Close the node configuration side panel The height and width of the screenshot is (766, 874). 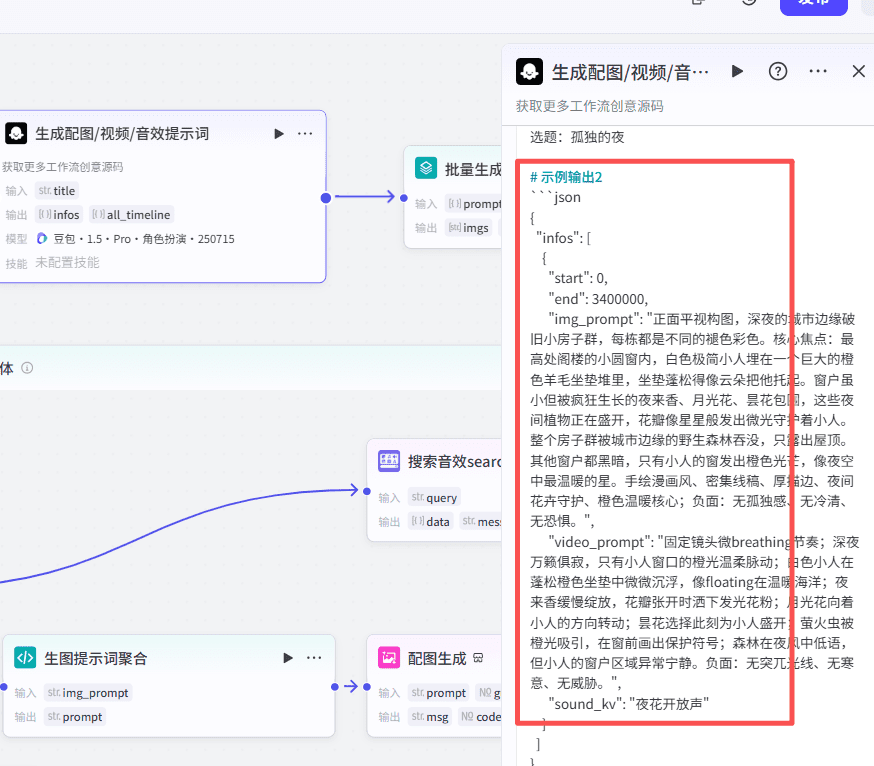point(858,71)
